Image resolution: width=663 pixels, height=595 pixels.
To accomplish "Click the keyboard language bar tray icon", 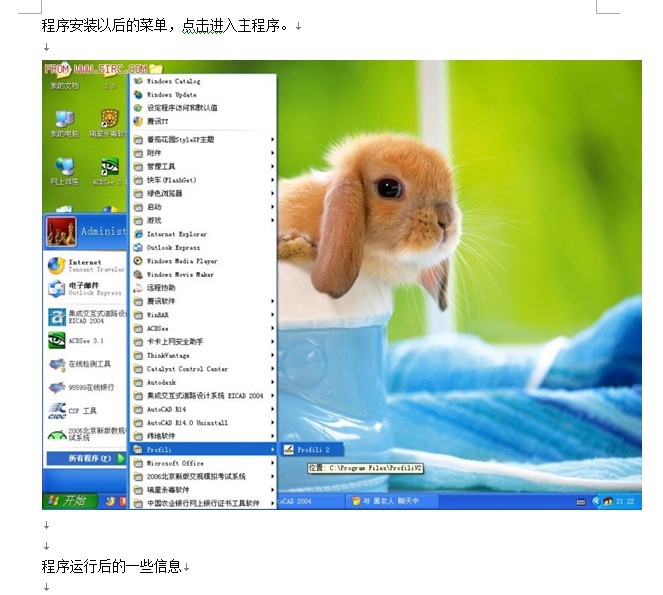I will [x=581, y=502].
